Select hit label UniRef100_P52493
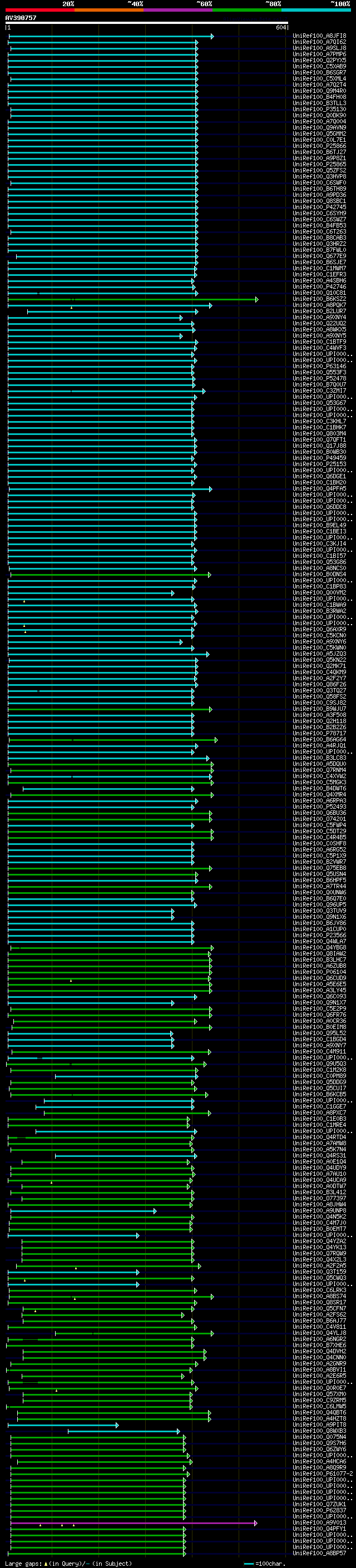The image size is (356, 1568). tap(319, 807)
